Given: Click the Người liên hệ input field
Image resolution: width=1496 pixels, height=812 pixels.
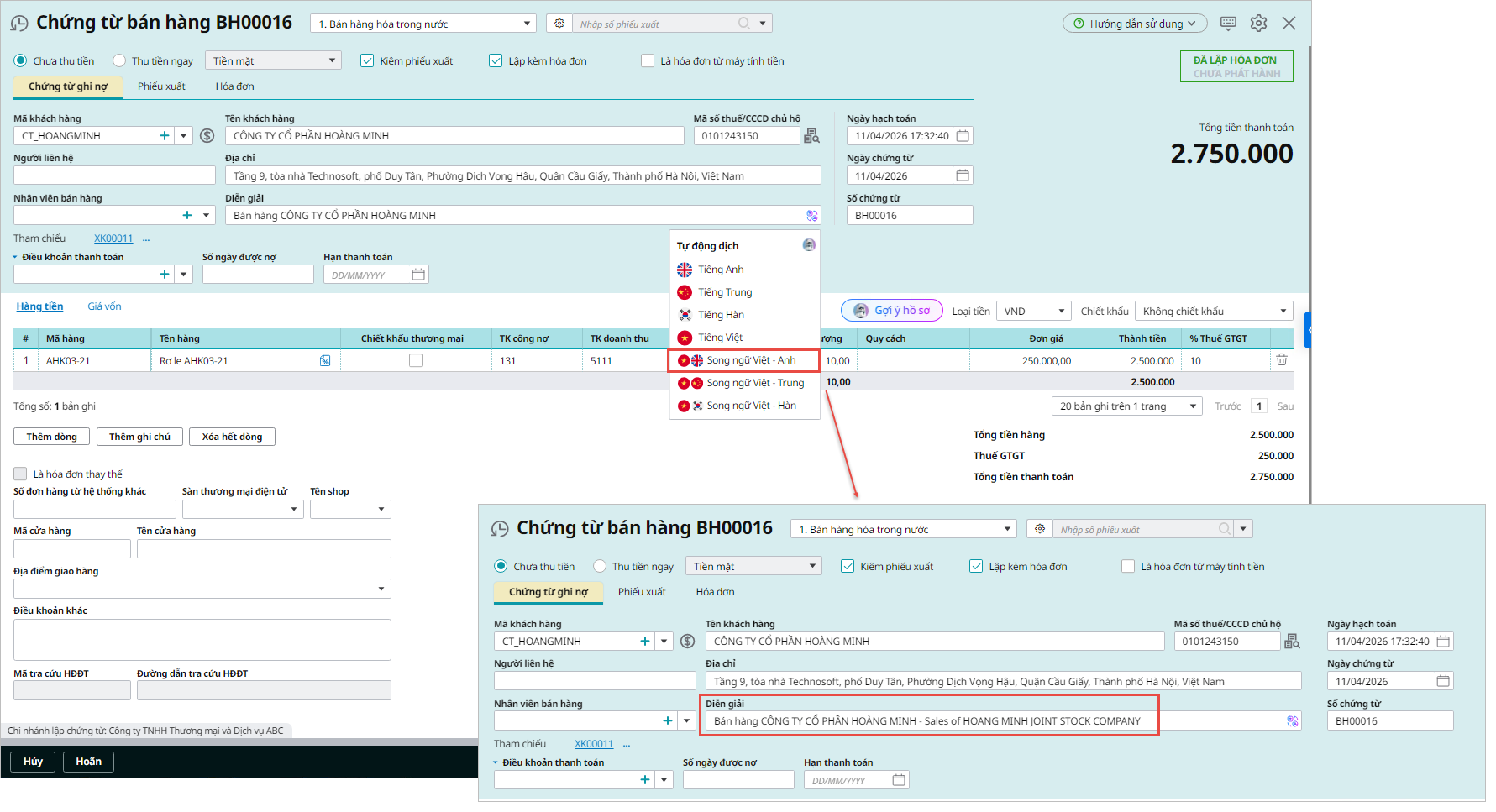Looking at the screenshot, I should (x=114, y=175).
